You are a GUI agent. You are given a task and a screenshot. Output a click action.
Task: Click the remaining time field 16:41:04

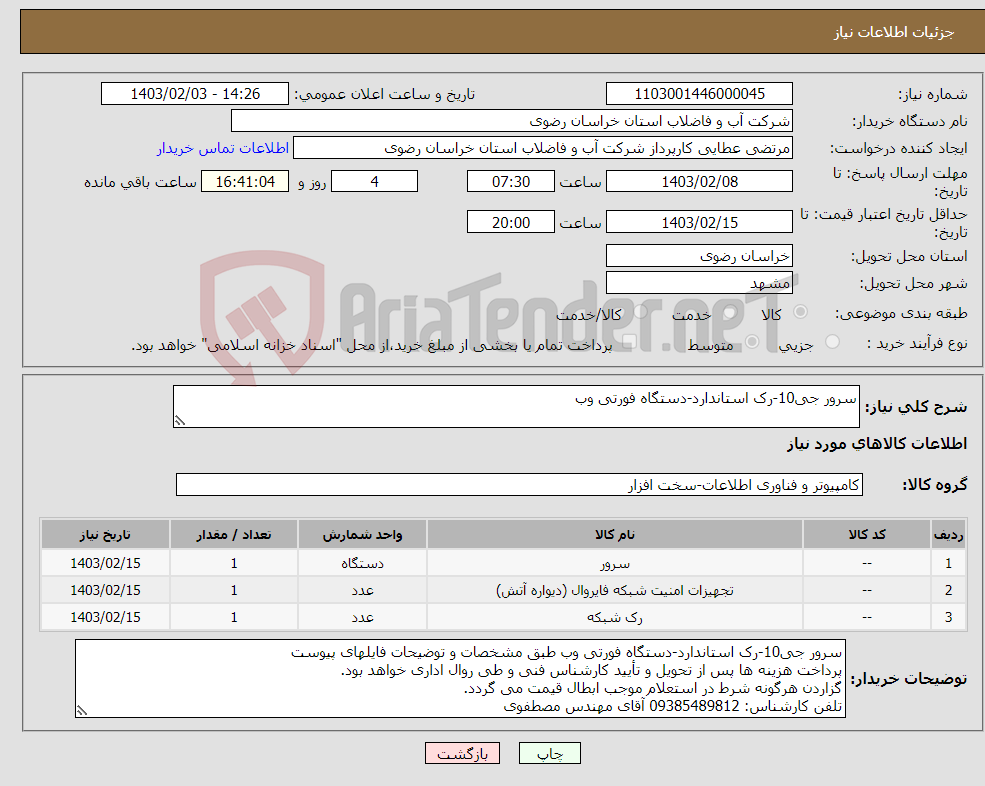[x=245, y=182]
